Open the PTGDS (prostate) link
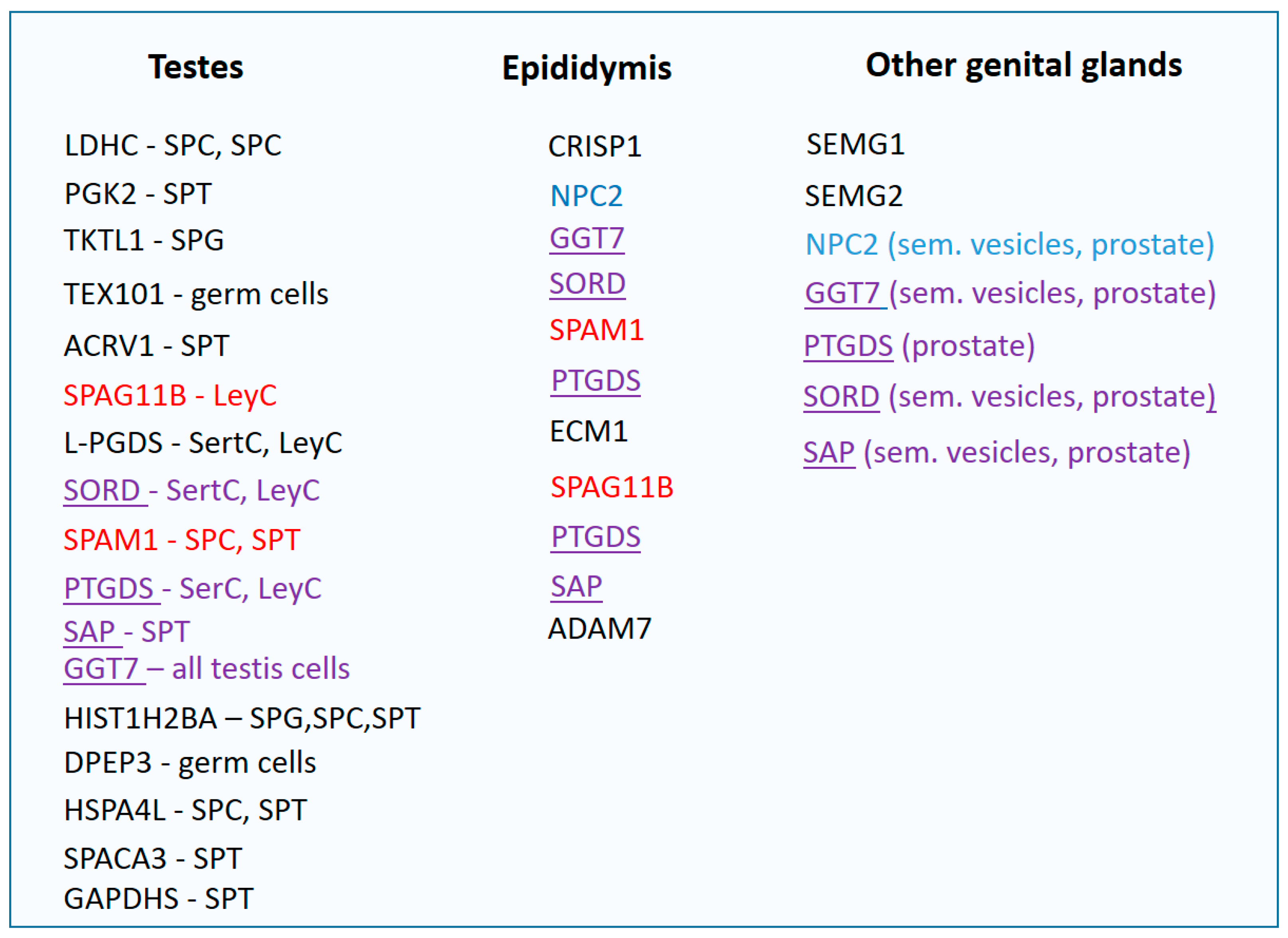The height and width of the screenshot is (938, 1288). pos(848,346)
